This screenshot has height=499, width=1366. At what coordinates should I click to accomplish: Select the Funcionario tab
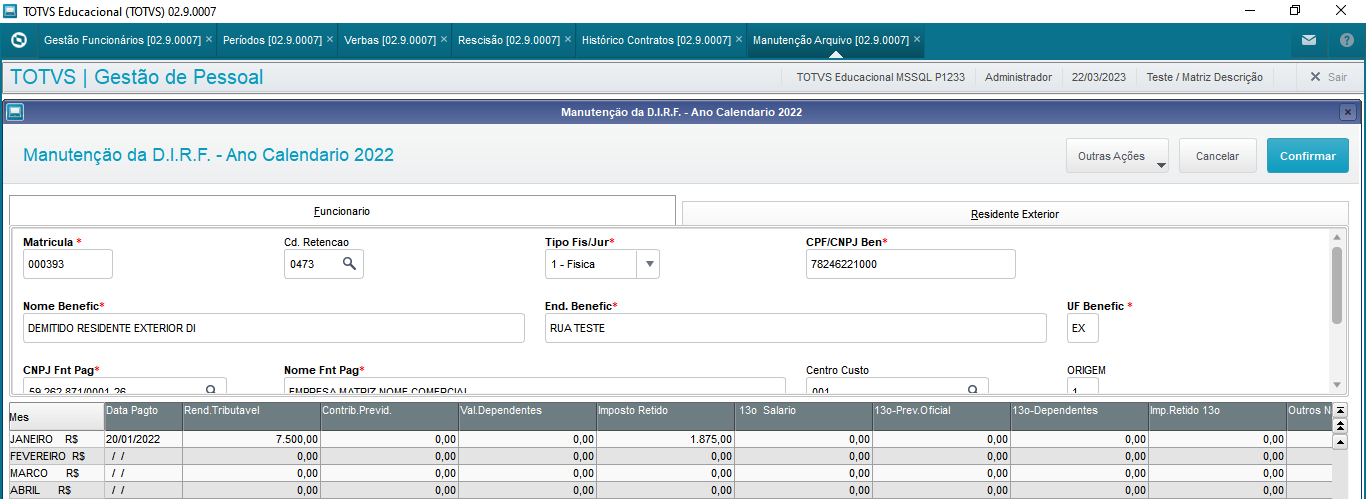click(x=342, y=211)
